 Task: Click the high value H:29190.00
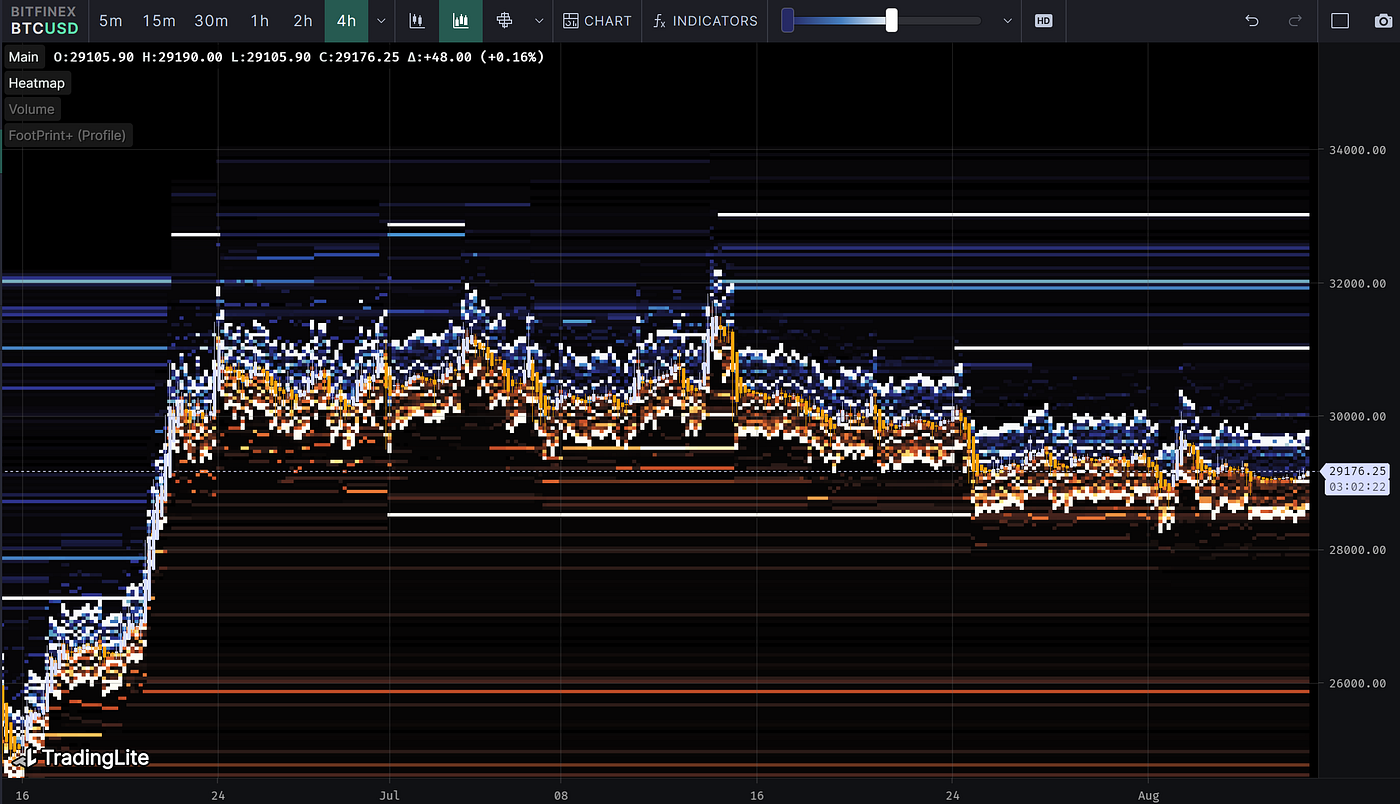[x=183, y=57]
